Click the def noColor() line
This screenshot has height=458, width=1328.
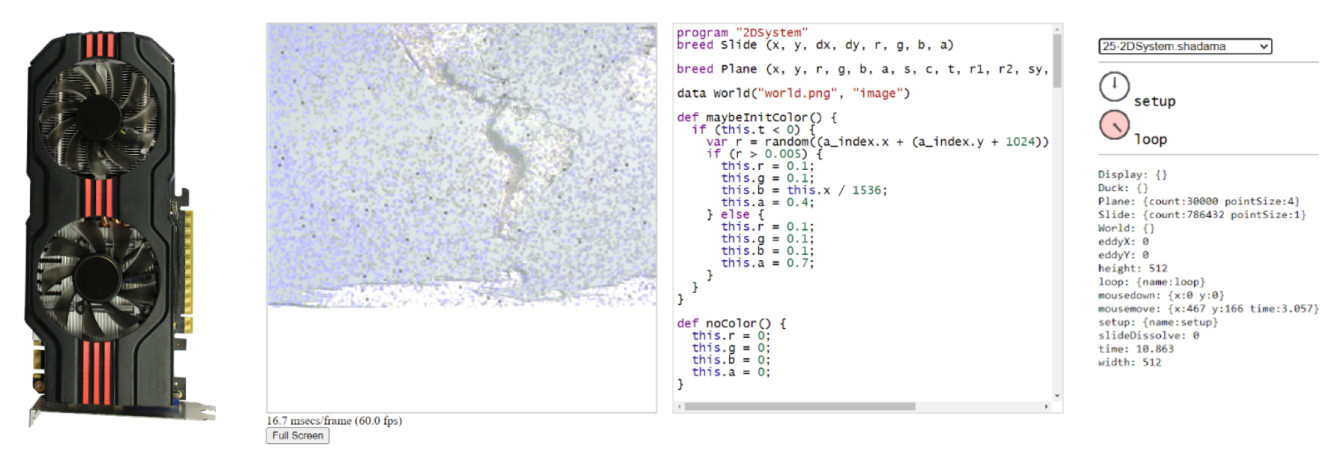(733, 323)
